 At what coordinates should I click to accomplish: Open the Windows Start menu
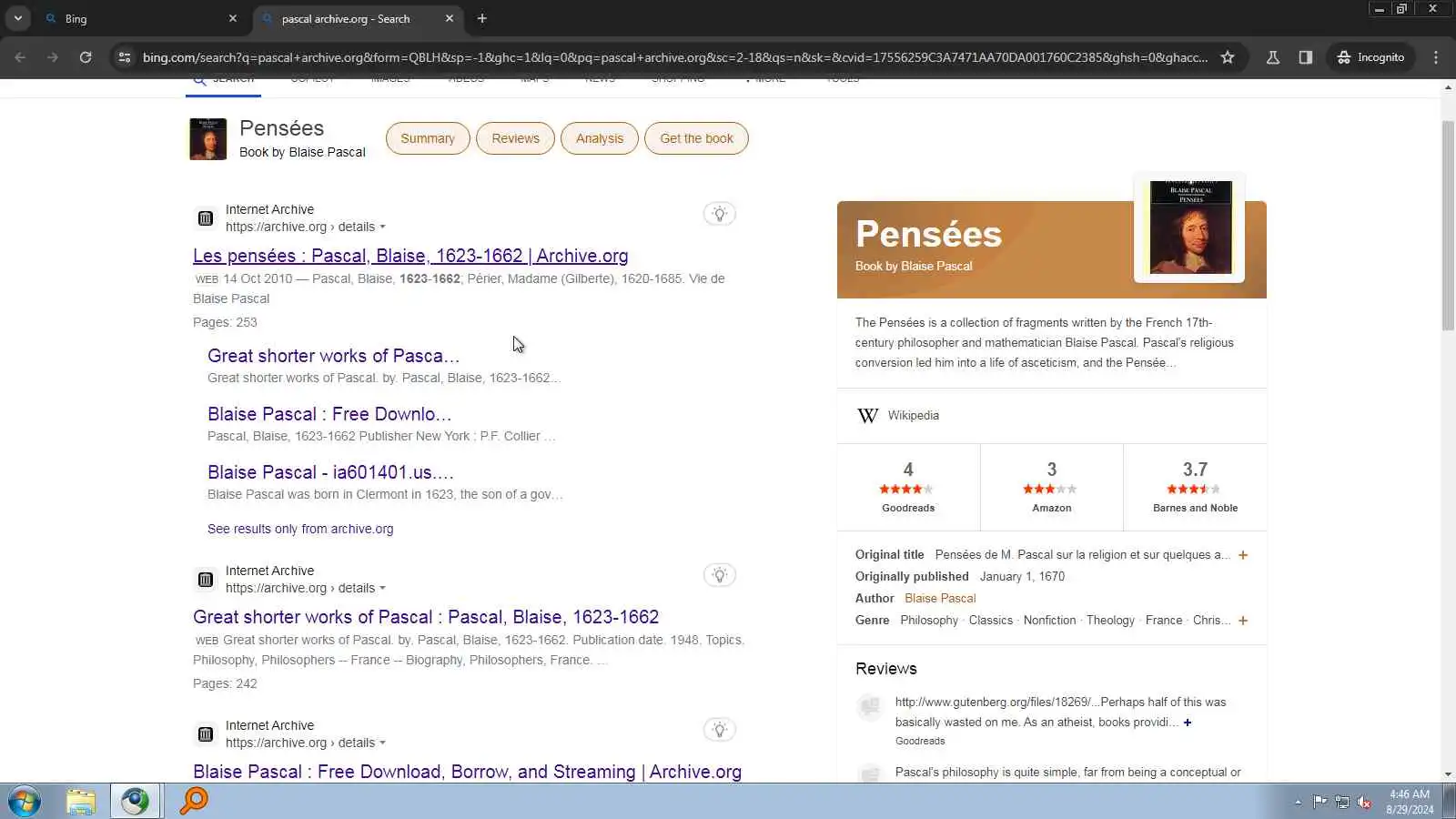(x=24, y=802)
